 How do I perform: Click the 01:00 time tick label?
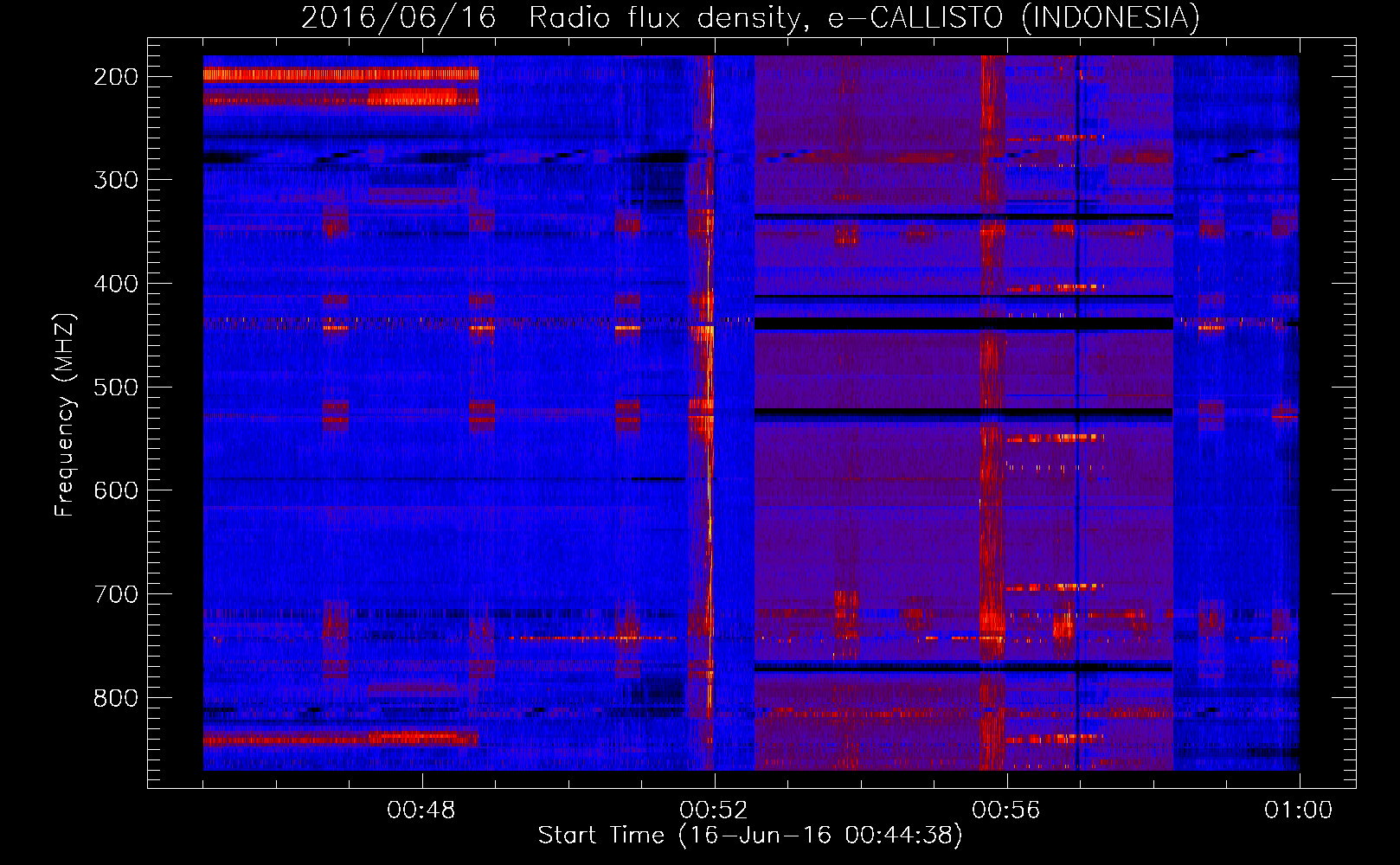pyautogui.click(x=1299, y=811)
